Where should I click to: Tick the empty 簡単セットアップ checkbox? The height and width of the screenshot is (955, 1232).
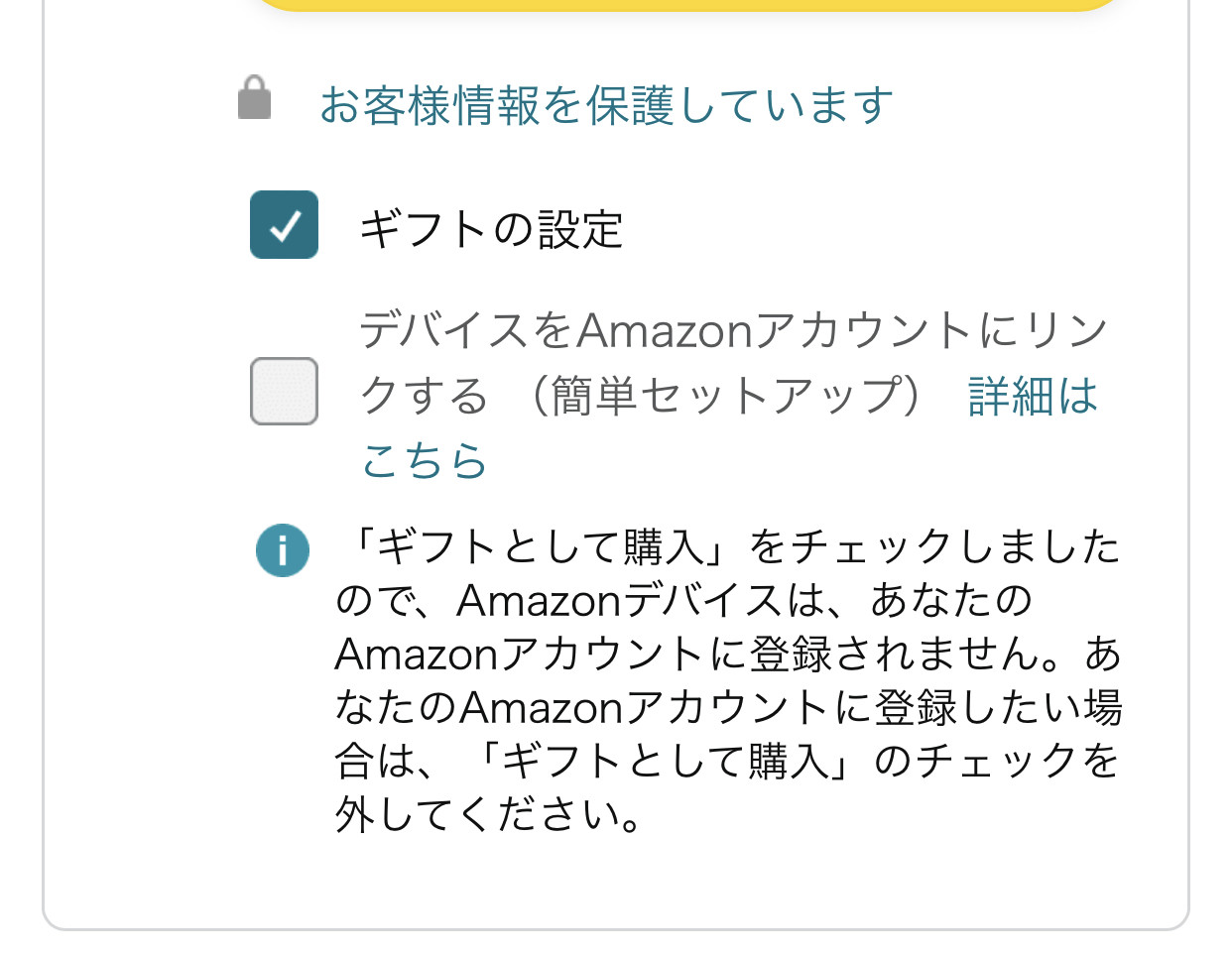(x=285, y=392)
